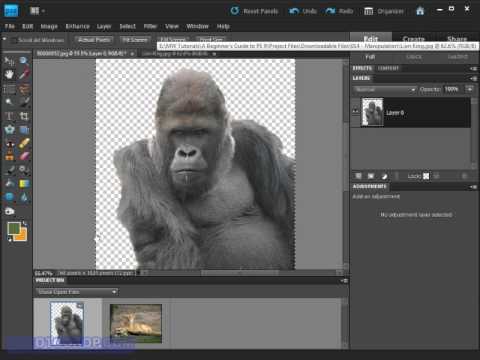Open the blend mode Normal dropdown
The image size is (480, 360).
point(385,90)
